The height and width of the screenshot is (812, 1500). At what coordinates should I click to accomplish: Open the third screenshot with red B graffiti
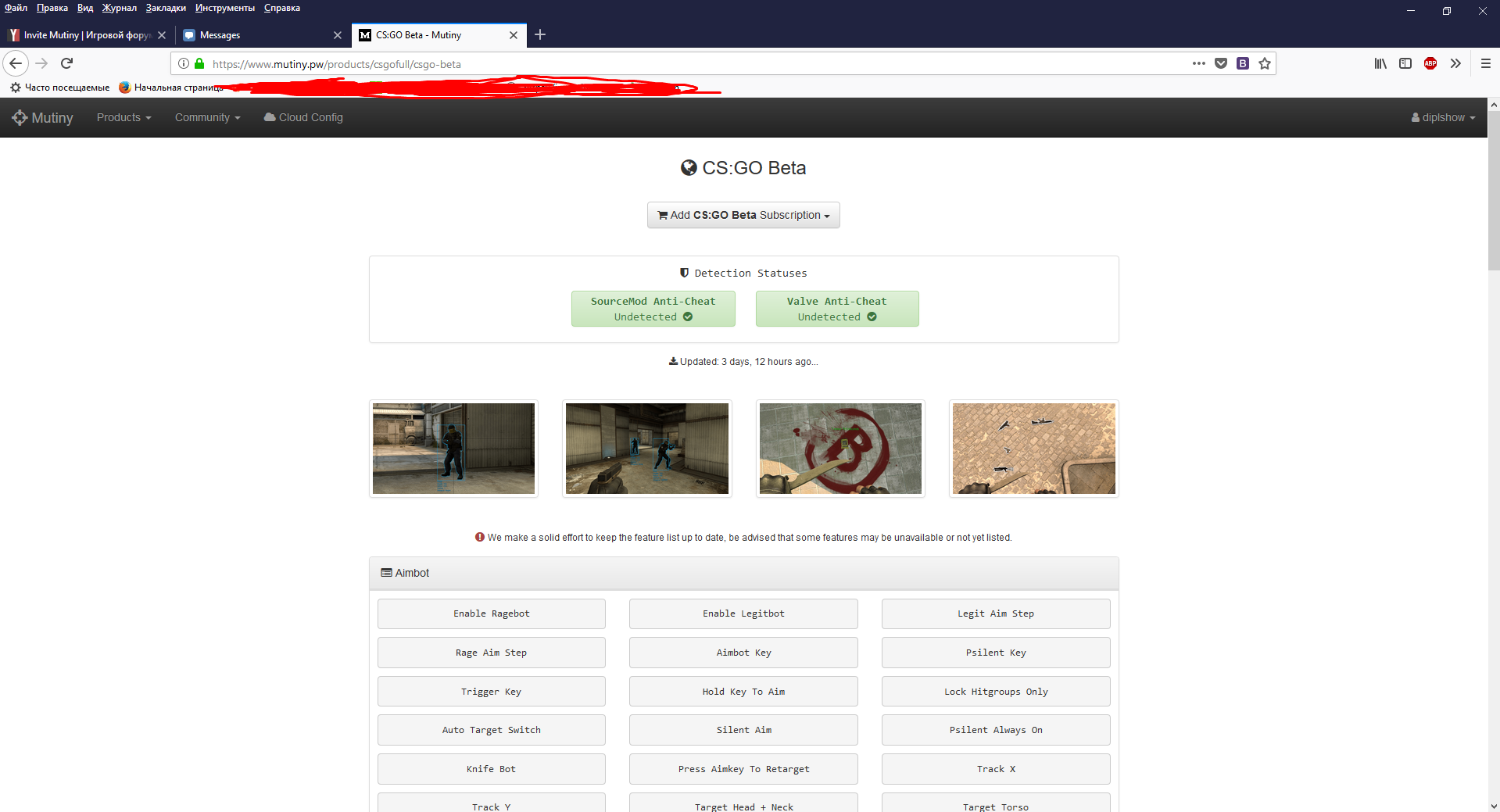[x=840, y=449]
